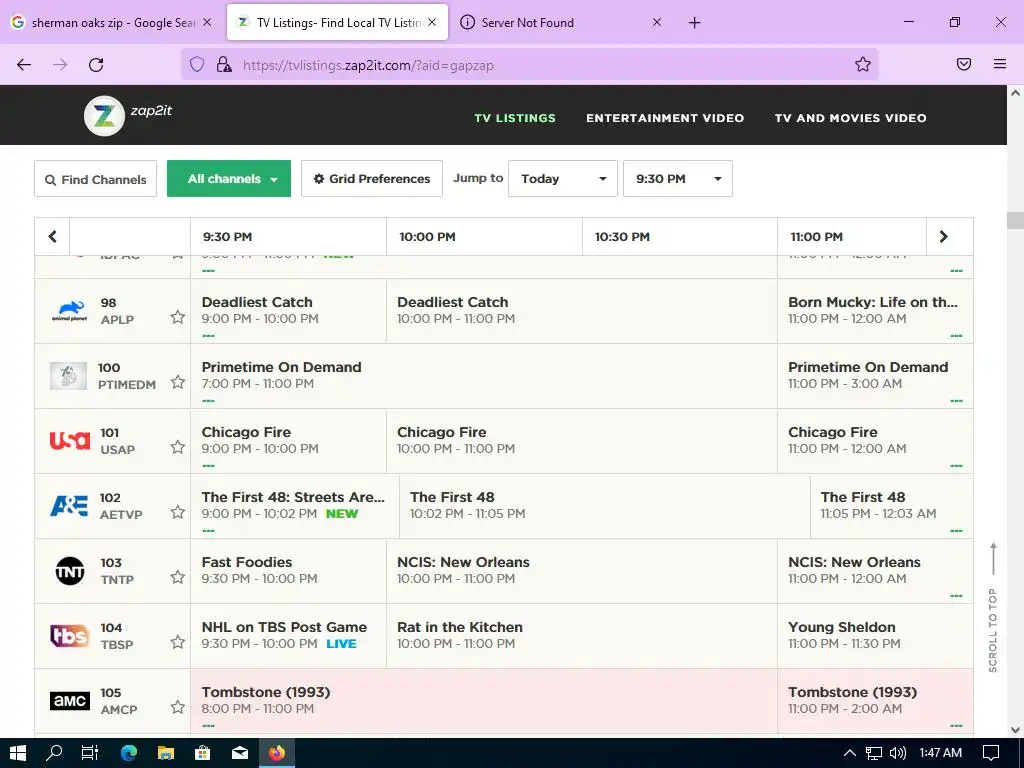The width and height of the screenshot is (1024, 768).
Task: Favorite channel 100 PTIMEDM with the star
Action: 178,382
